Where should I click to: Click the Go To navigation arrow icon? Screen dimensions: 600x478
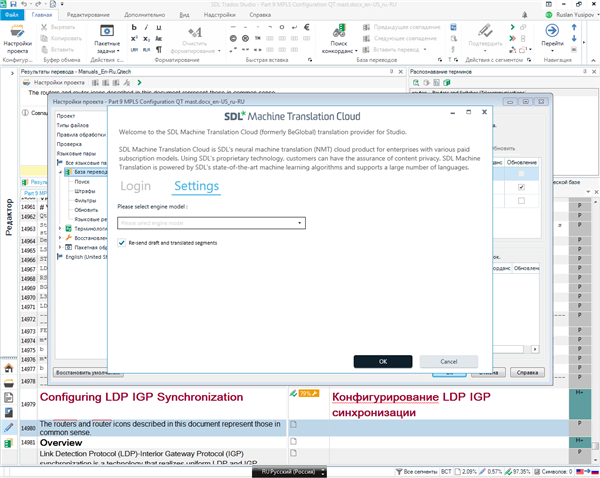(552, 30)
